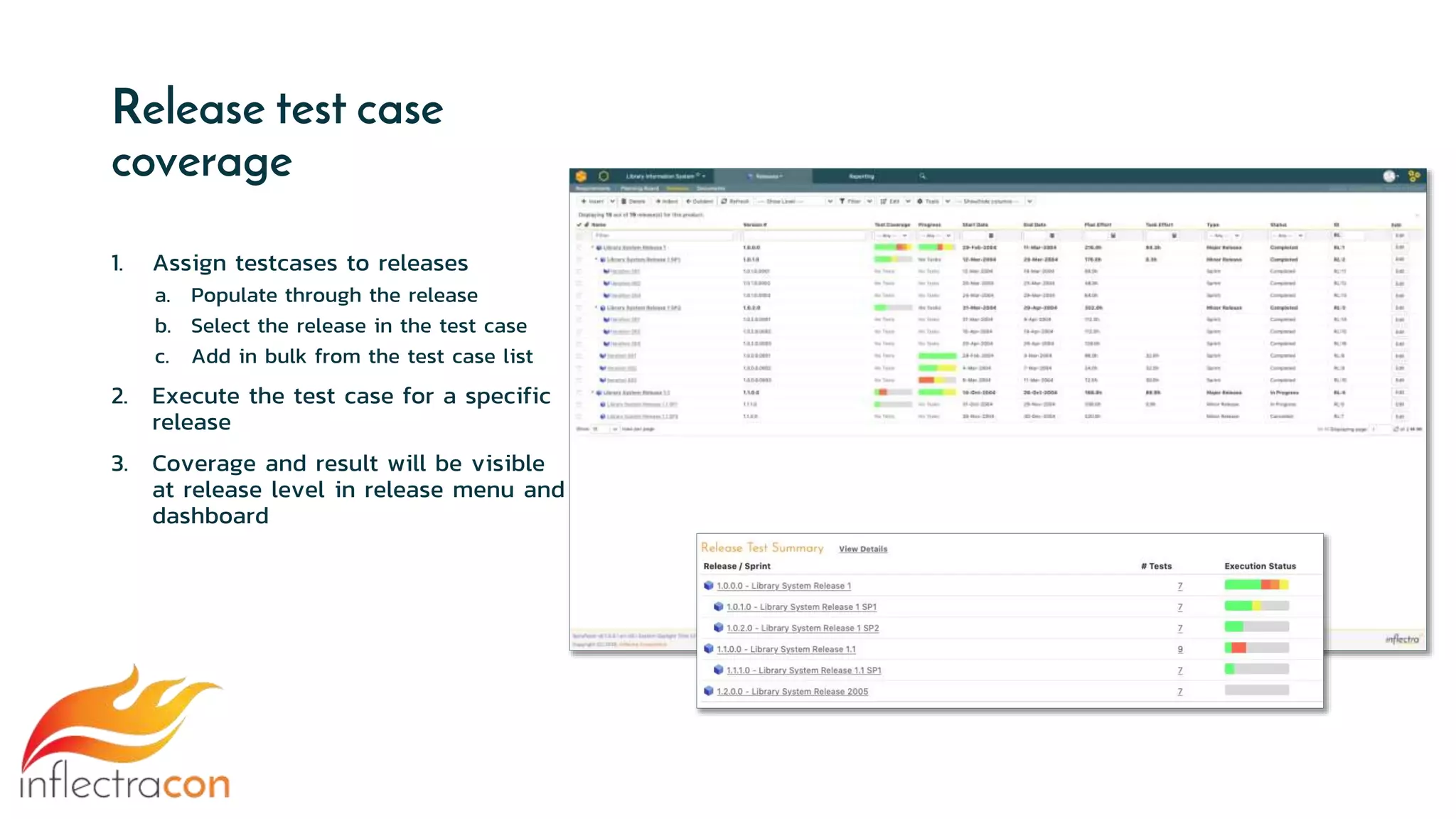Click the cube icon beside 1.1.0.0 summary row
Screen dimensions: 1456x819
click(708, 648)
